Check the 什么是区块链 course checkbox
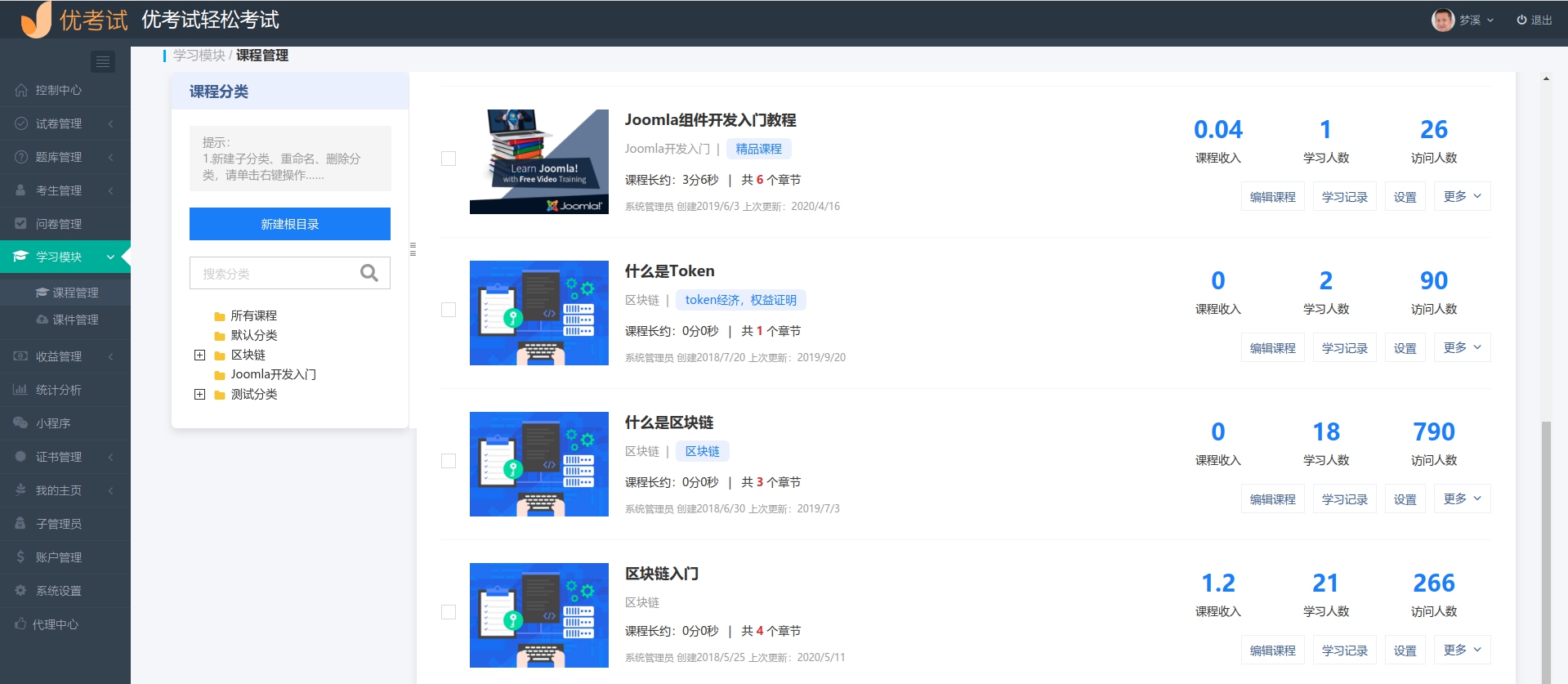The height and width of the screenshot is (684, 1568). (449, 461)
